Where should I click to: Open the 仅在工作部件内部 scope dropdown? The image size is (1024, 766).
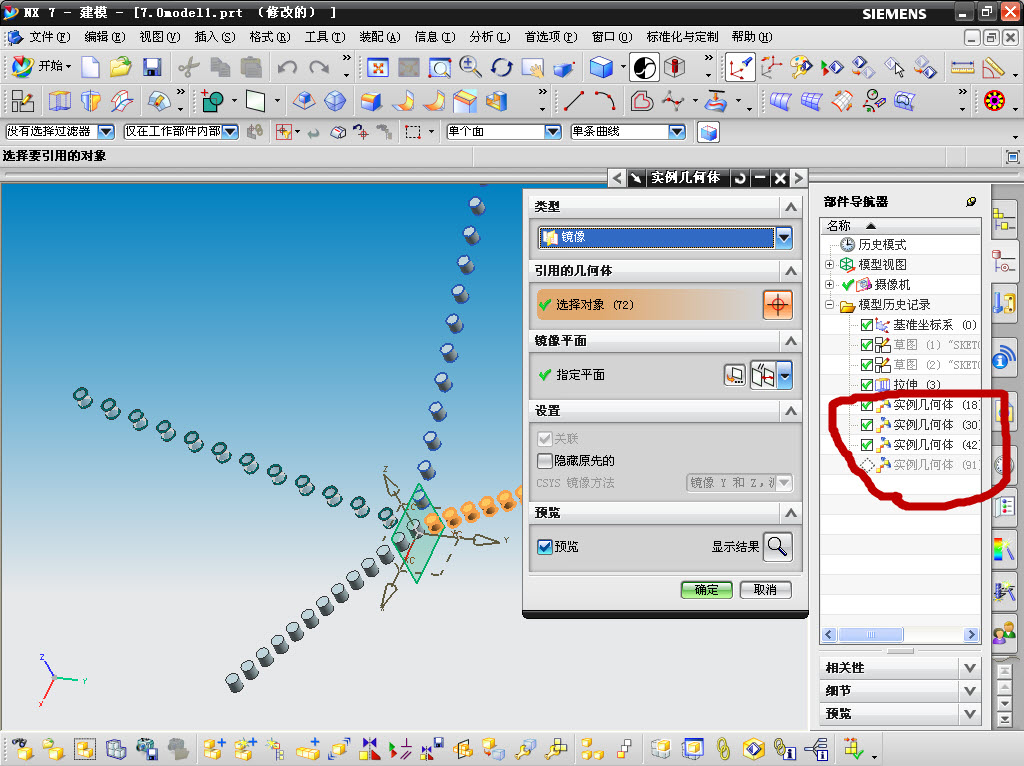[x=230, y=132]
